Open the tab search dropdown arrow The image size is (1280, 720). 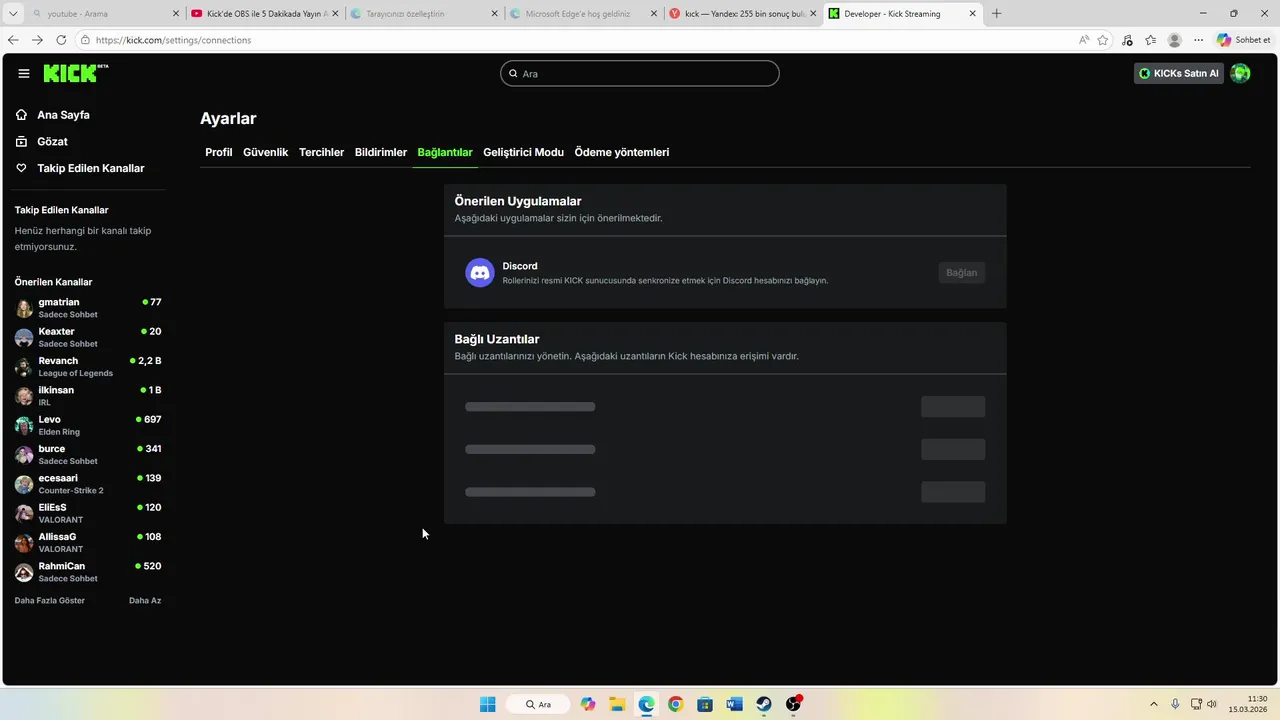(13, 14)
